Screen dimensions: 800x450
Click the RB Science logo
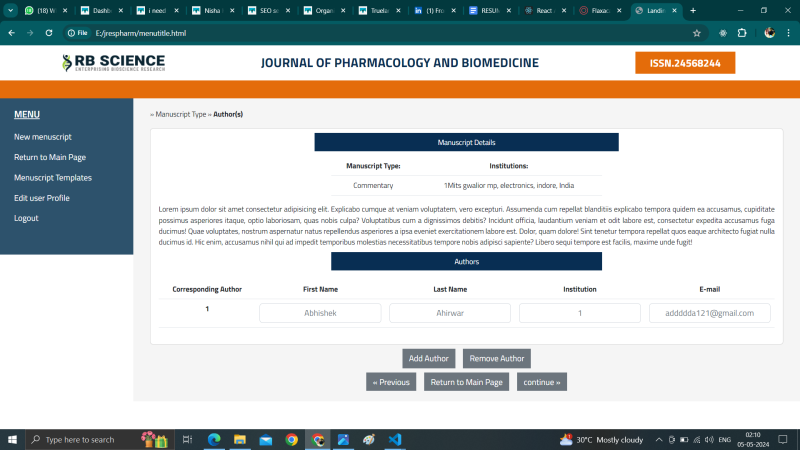click(x=113, y=63)
